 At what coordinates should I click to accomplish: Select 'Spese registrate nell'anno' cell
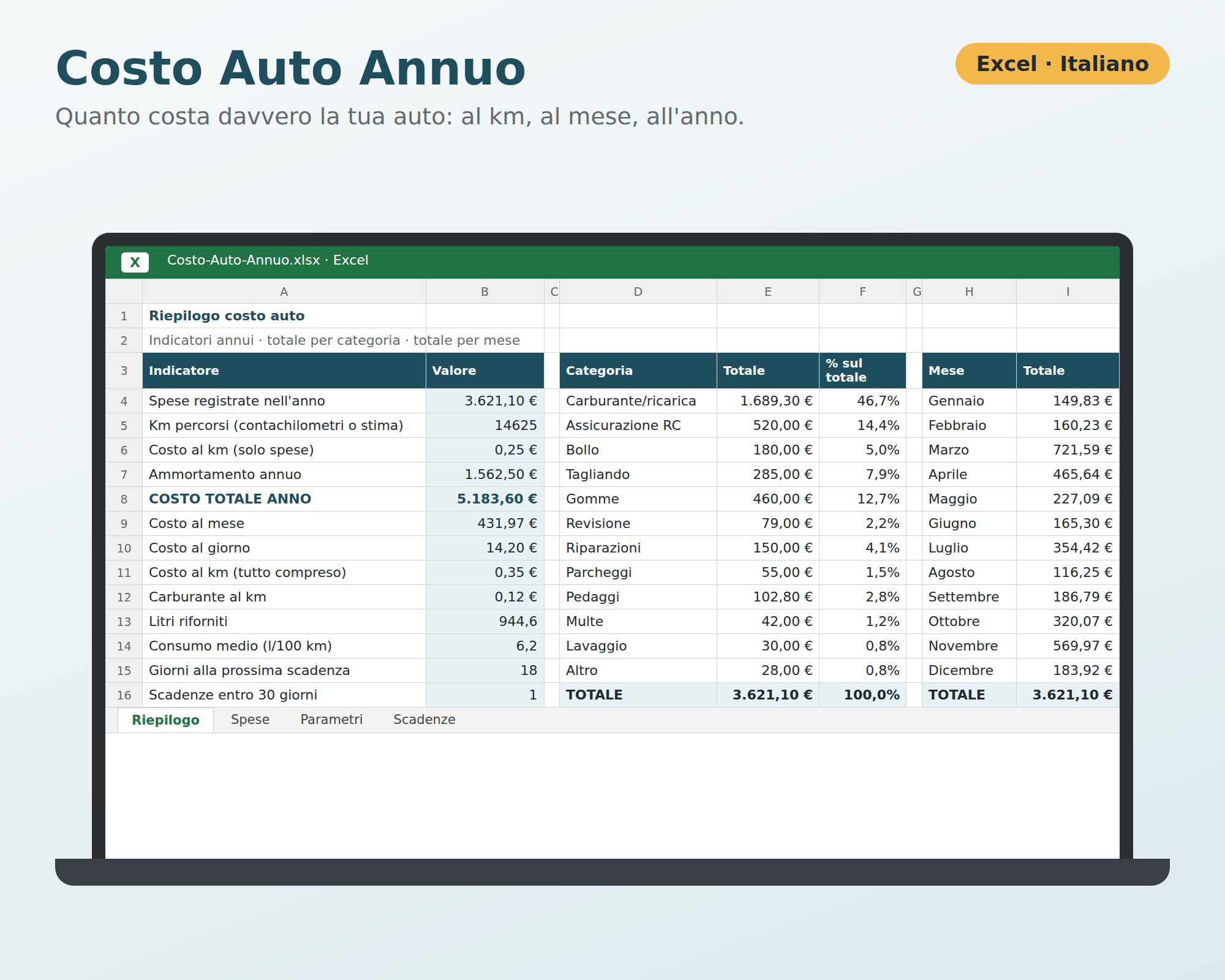[284, 401]
